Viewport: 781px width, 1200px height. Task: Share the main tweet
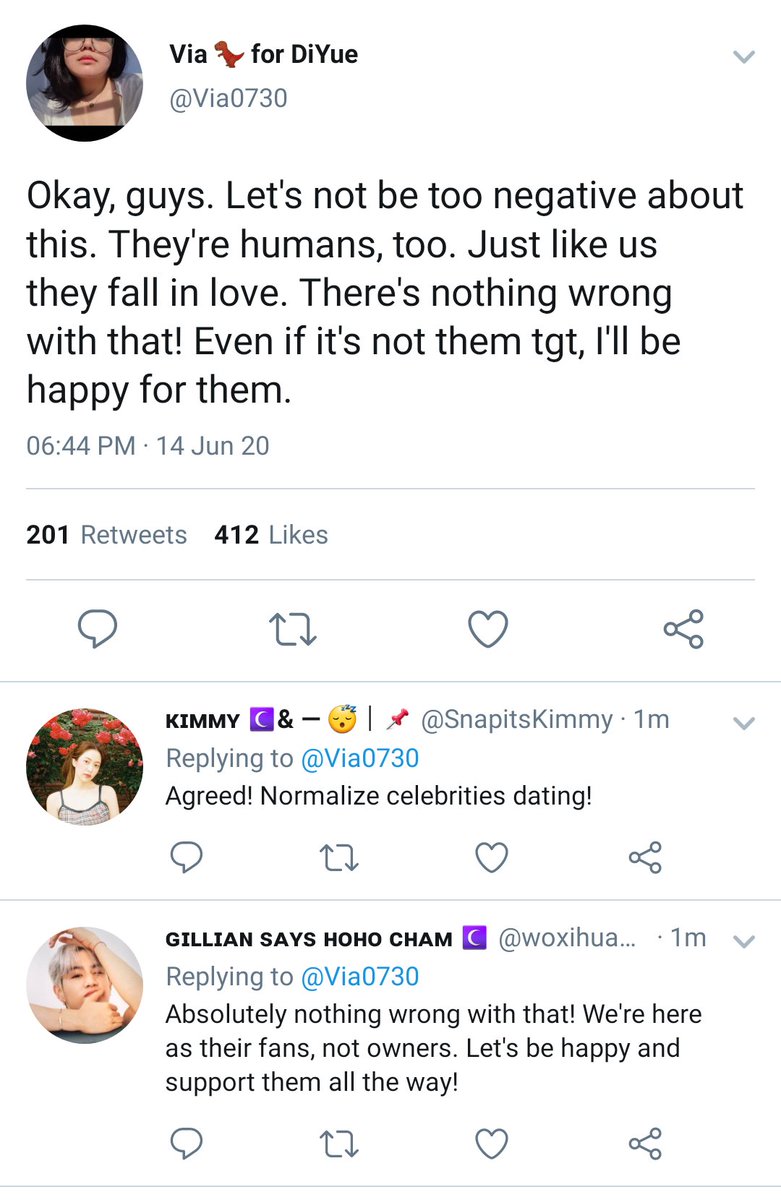pos(684,630)
